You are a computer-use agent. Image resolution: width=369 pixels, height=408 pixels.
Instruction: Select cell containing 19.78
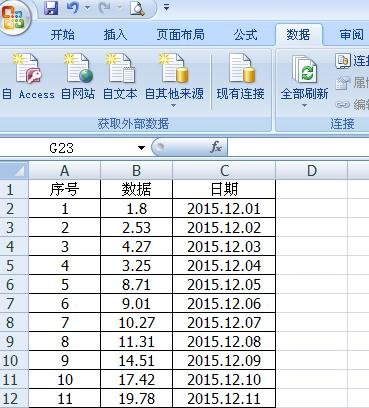[x=136, y=399]
